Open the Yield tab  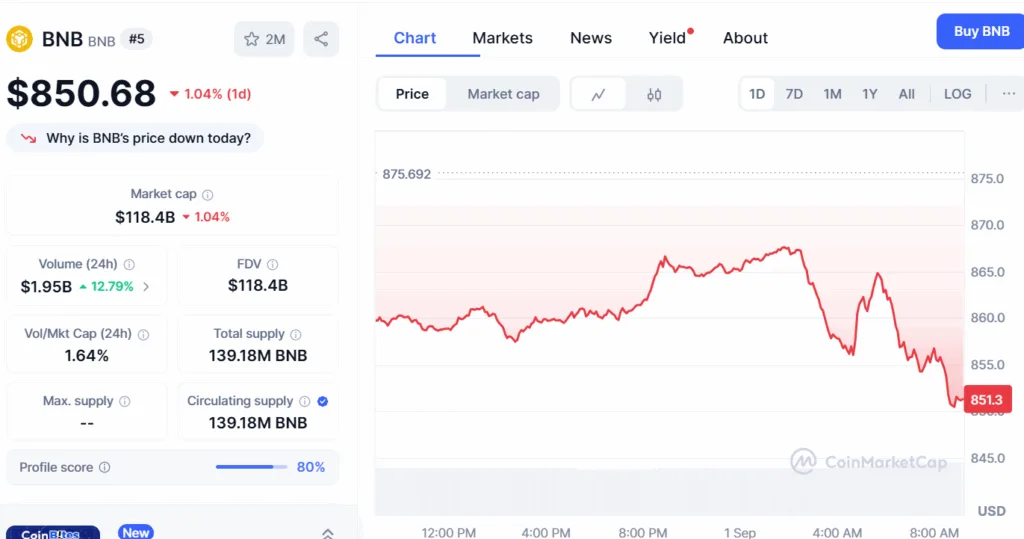[667, 38]
